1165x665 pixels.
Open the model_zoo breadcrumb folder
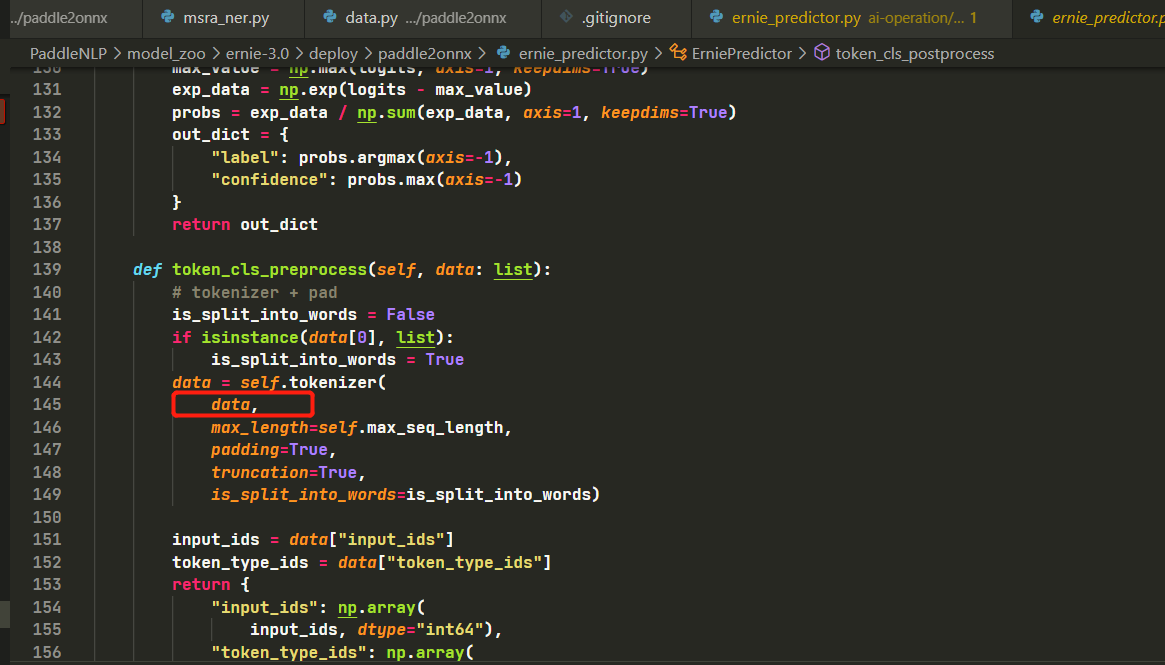point(166,53)
